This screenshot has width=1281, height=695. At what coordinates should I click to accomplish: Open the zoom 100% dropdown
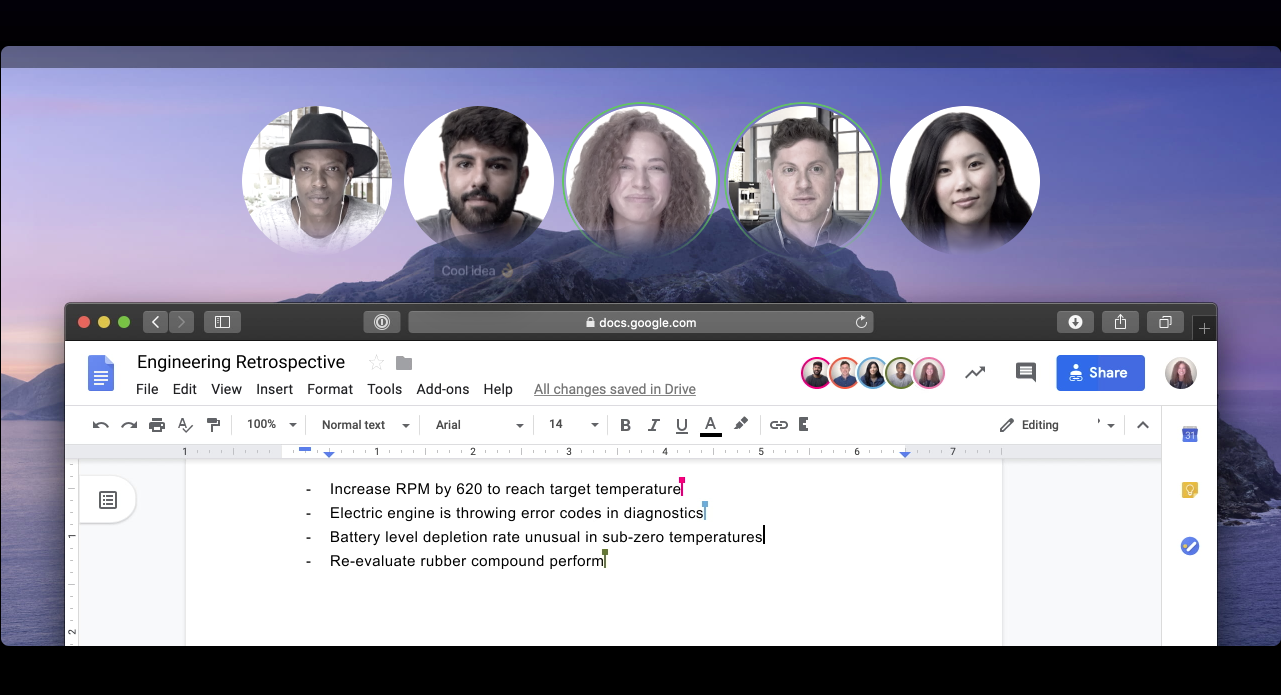272,425
